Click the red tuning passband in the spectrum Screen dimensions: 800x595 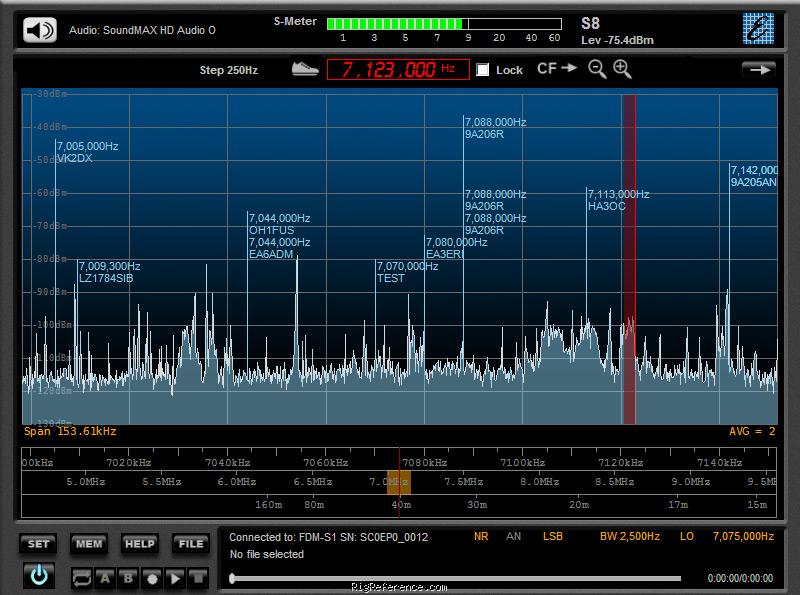coord(629,259)
